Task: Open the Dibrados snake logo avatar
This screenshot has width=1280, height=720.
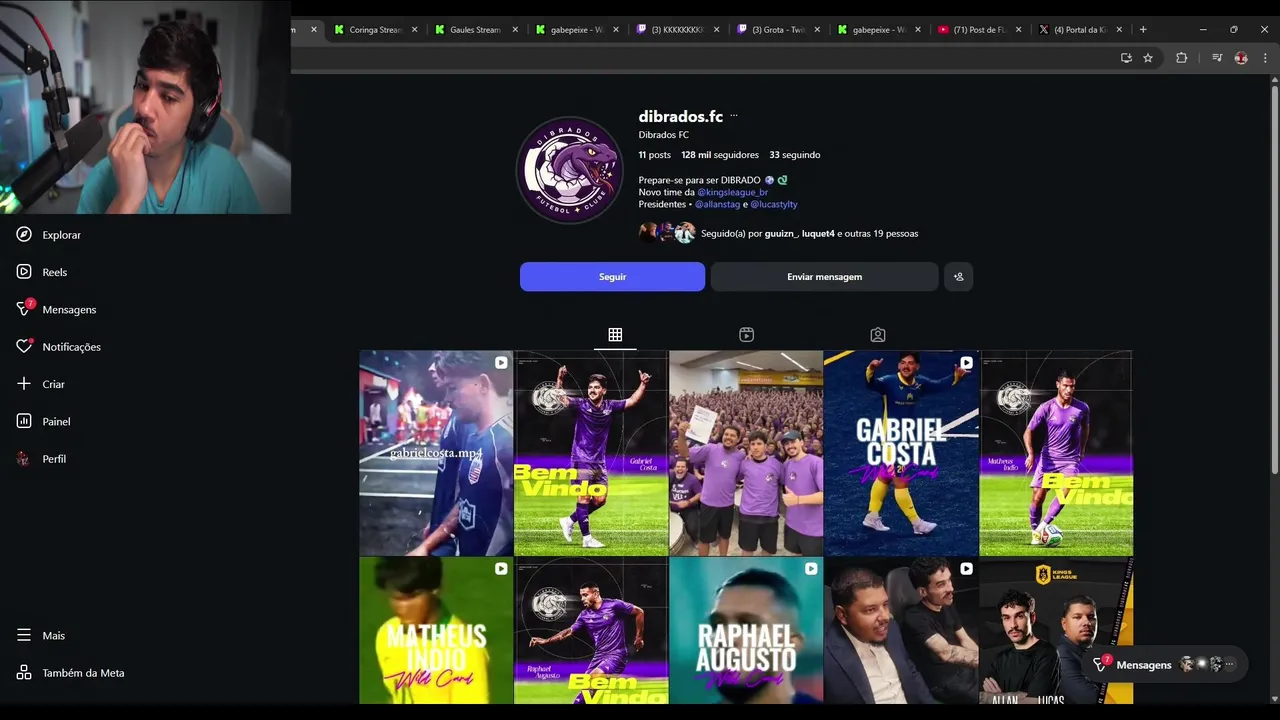Action: tap(569, 170)
